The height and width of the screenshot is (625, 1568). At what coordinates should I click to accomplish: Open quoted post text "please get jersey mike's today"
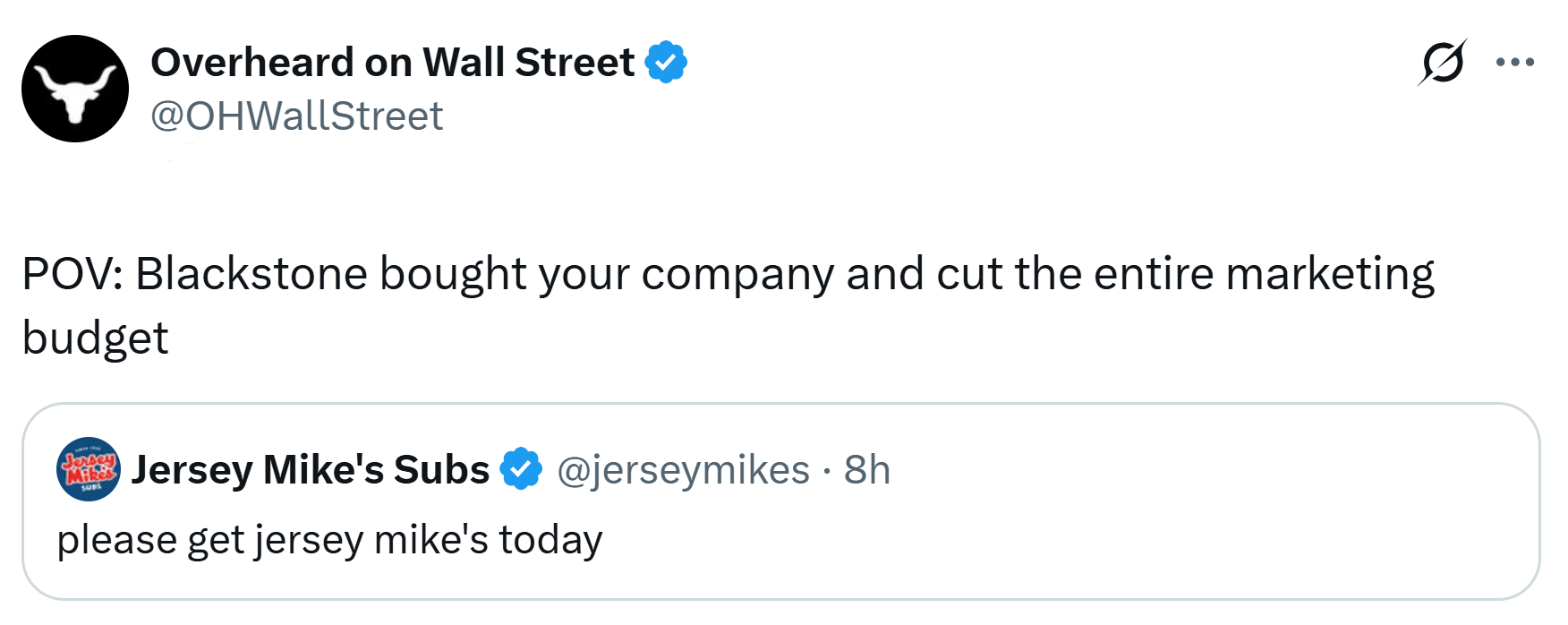[329, 540]
